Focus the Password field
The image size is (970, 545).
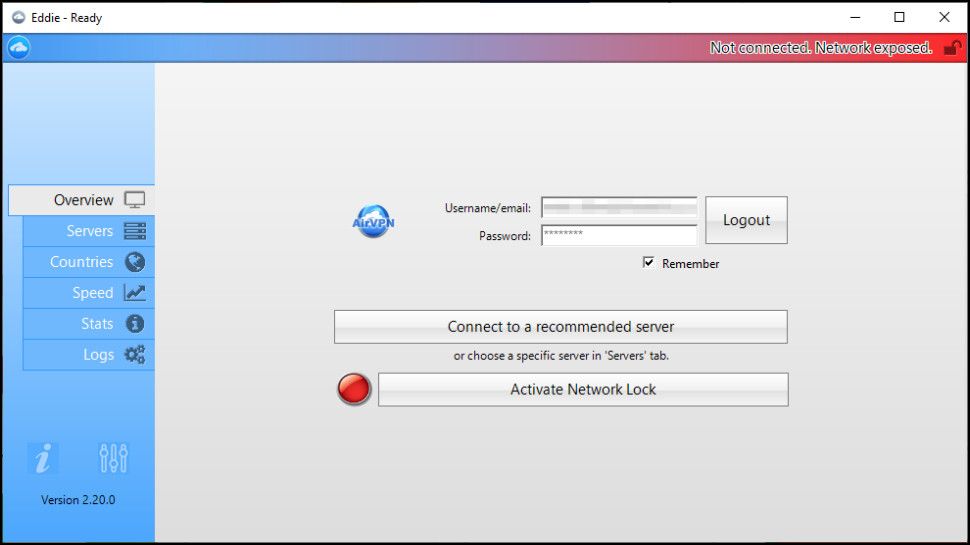tap(619, 235)
